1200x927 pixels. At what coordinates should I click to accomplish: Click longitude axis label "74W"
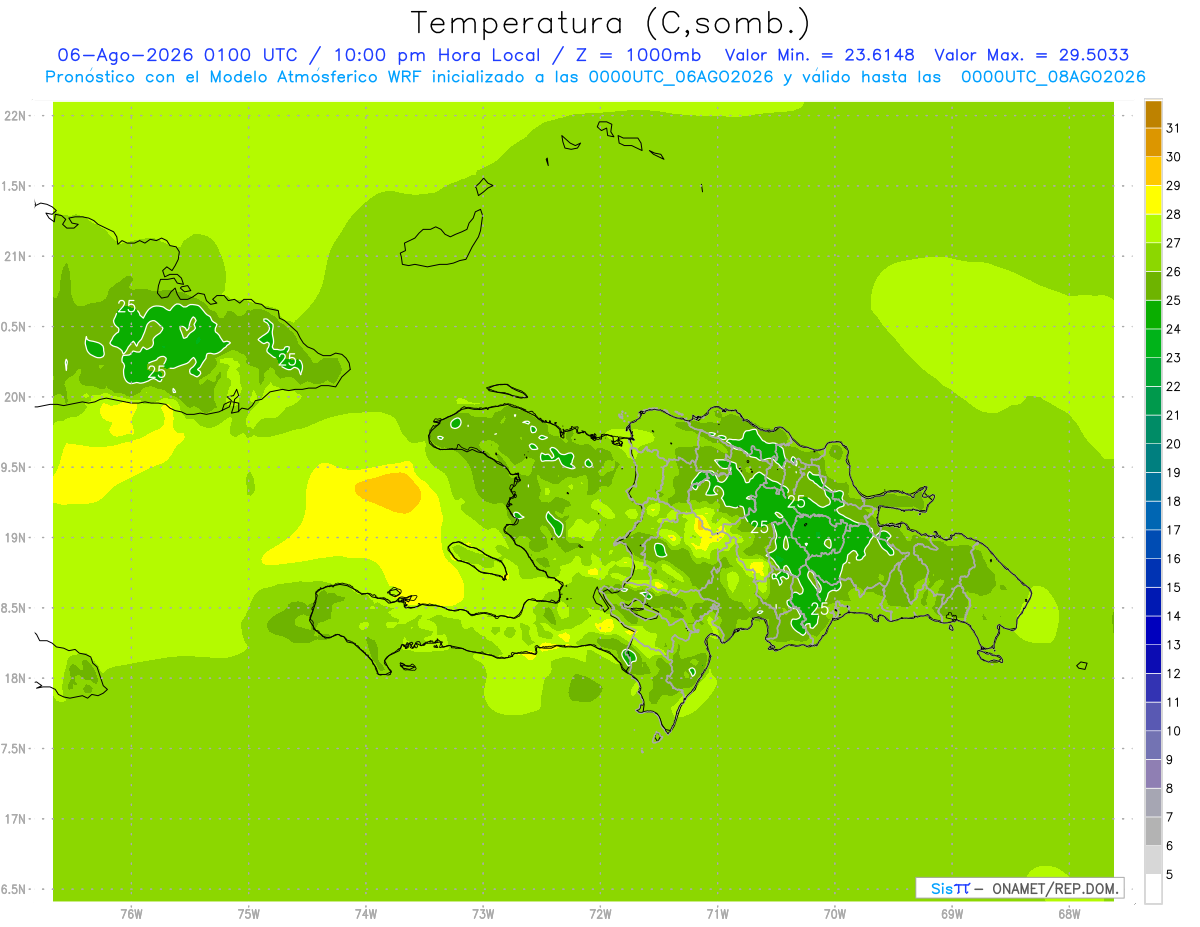point(366,913)
